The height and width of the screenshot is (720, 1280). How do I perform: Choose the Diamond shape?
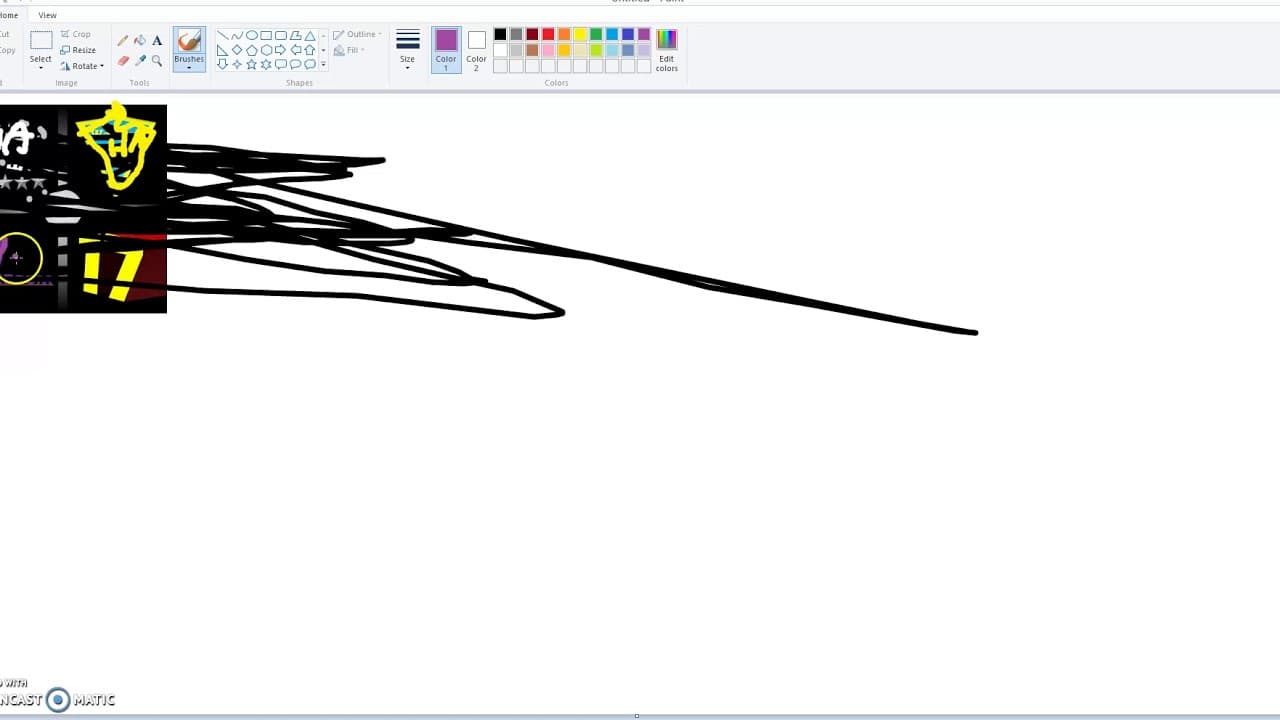tap(237, 50)
